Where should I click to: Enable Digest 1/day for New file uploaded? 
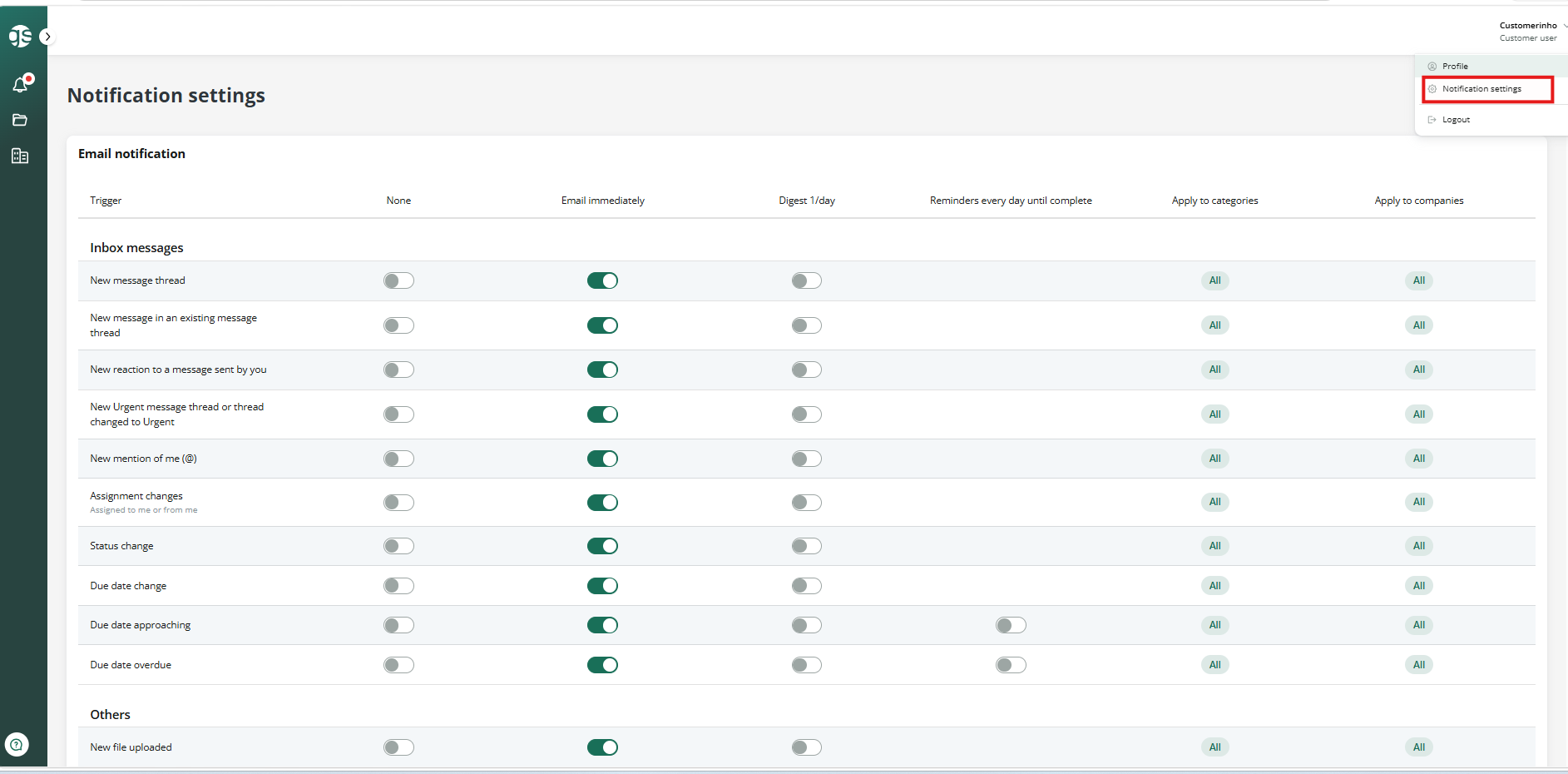806,747
